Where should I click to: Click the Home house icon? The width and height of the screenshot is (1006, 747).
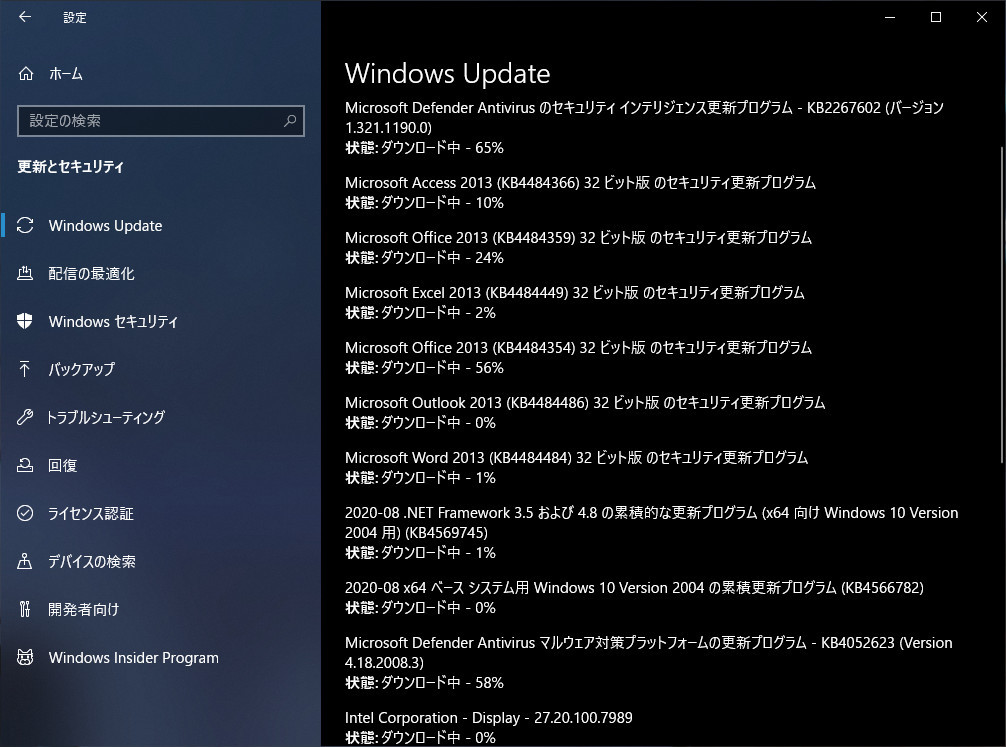pos(26,74)
